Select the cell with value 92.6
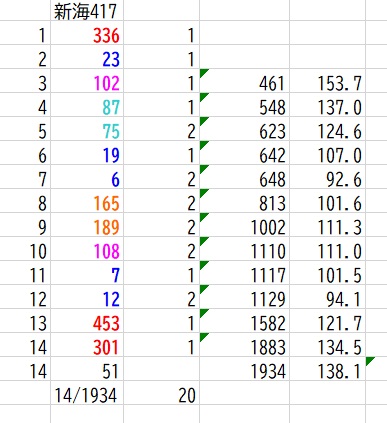The height and width of the screenshot is (423, 387). (327, 179)
